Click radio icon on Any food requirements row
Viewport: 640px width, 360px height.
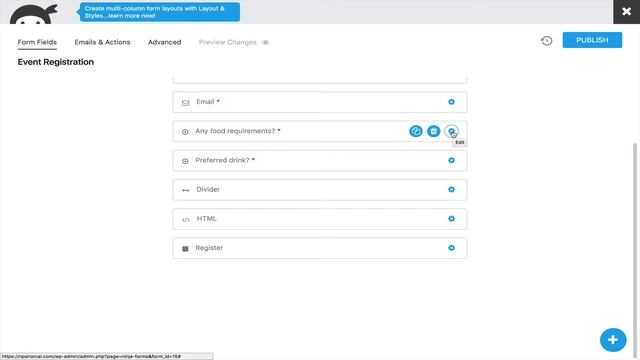pyautogui.click(x=185, y=132)
